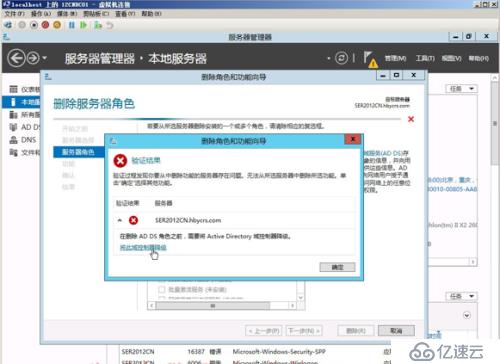Click the Checkpoint snapshot toolbar icon
Screen dimensions: 500x364
98,25
